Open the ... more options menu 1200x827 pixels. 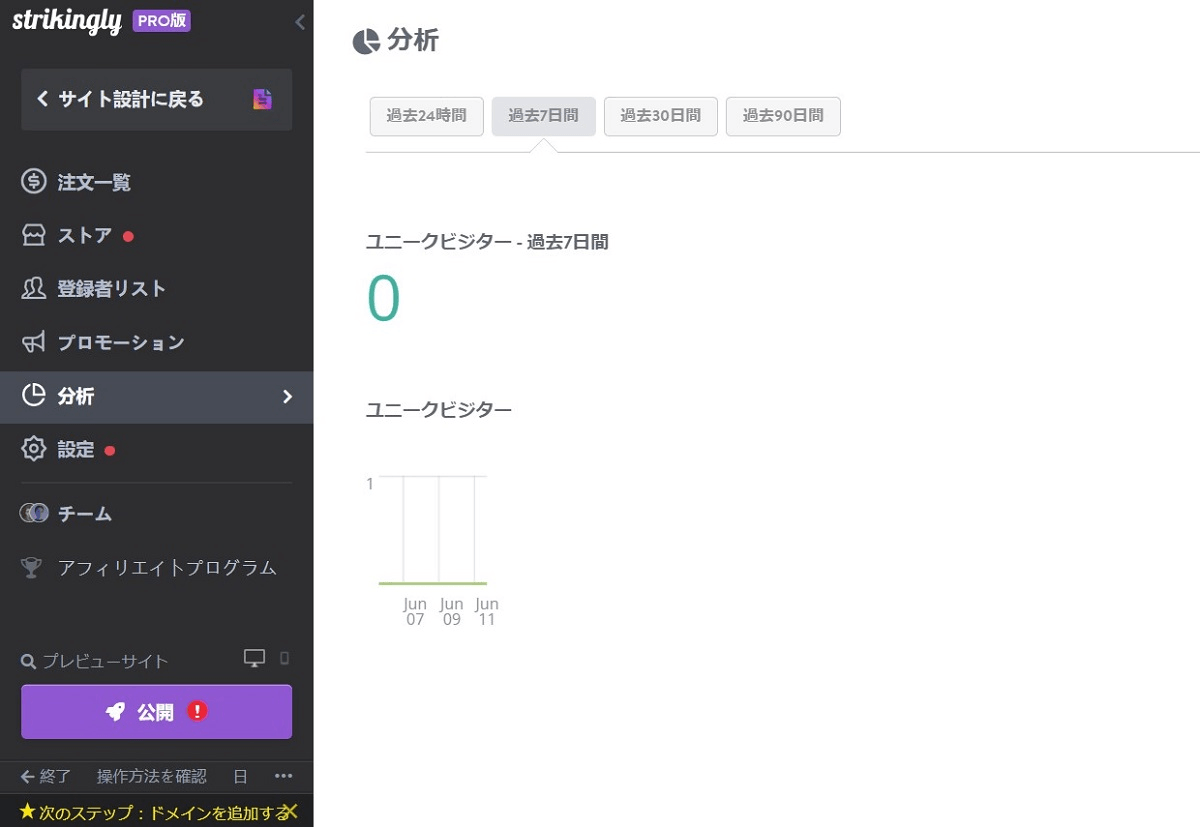[283, 776]
